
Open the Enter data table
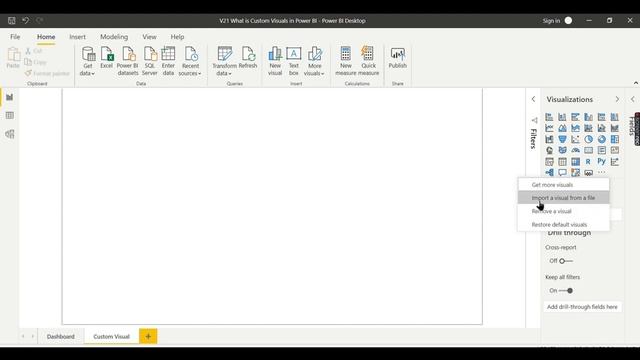click(168, 61)
